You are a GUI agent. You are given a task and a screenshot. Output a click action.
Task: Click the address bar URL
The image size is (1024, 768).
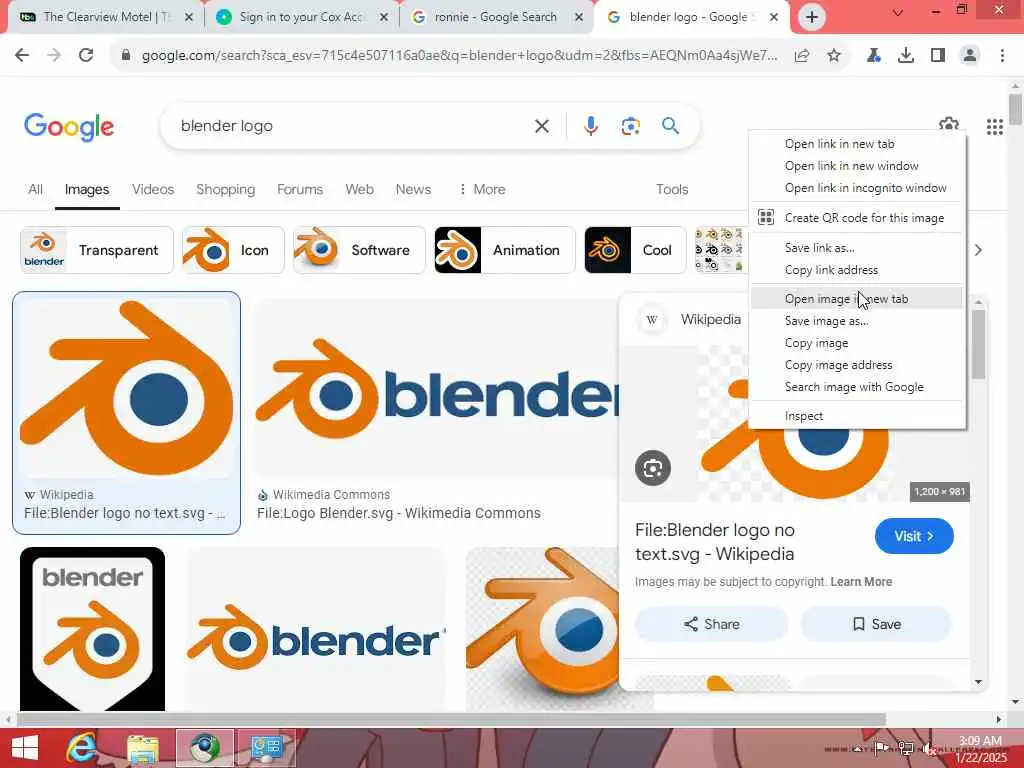point(459,56)
